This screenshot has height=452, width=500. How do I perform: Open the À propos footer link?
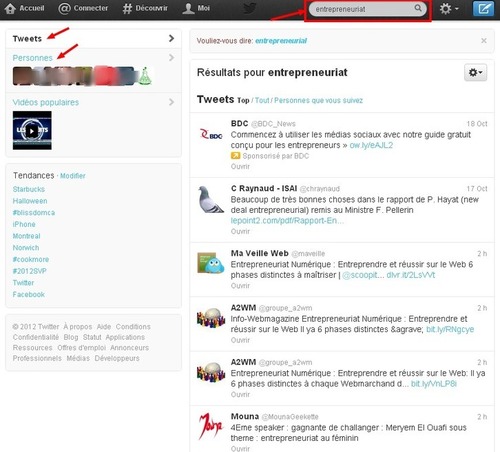[x=78, y=327]
